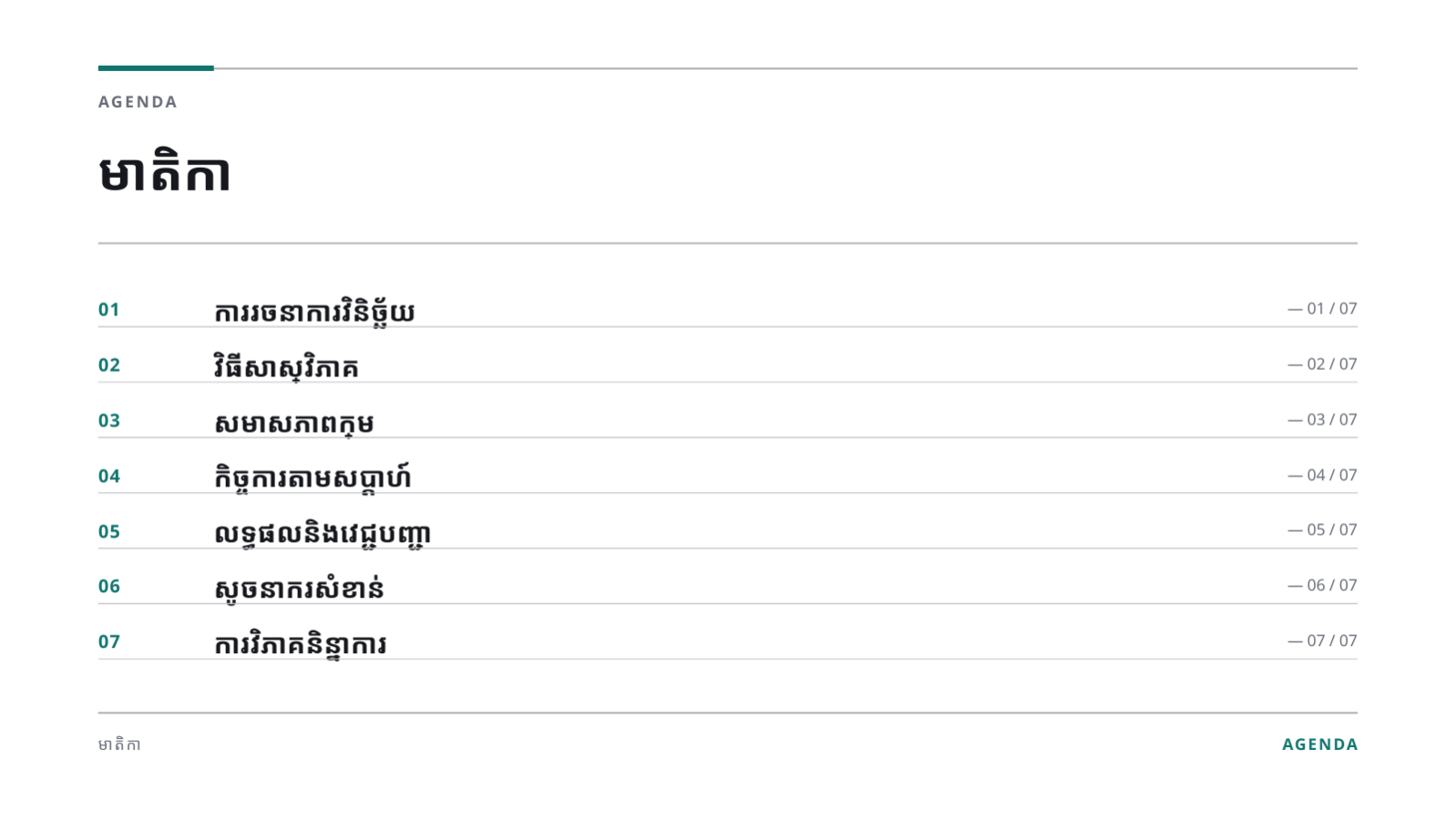Open agenda item វិធីសាស្ត្រវិភាគ
Screen dimensions: 1456x820
[x=286, y=367]
